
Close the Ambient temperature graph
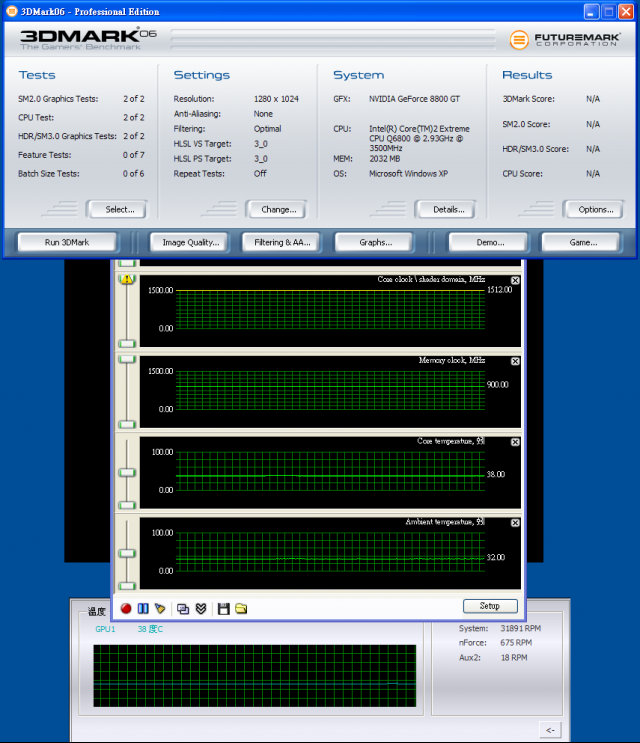pyautogui.click(x=515, y=523)
